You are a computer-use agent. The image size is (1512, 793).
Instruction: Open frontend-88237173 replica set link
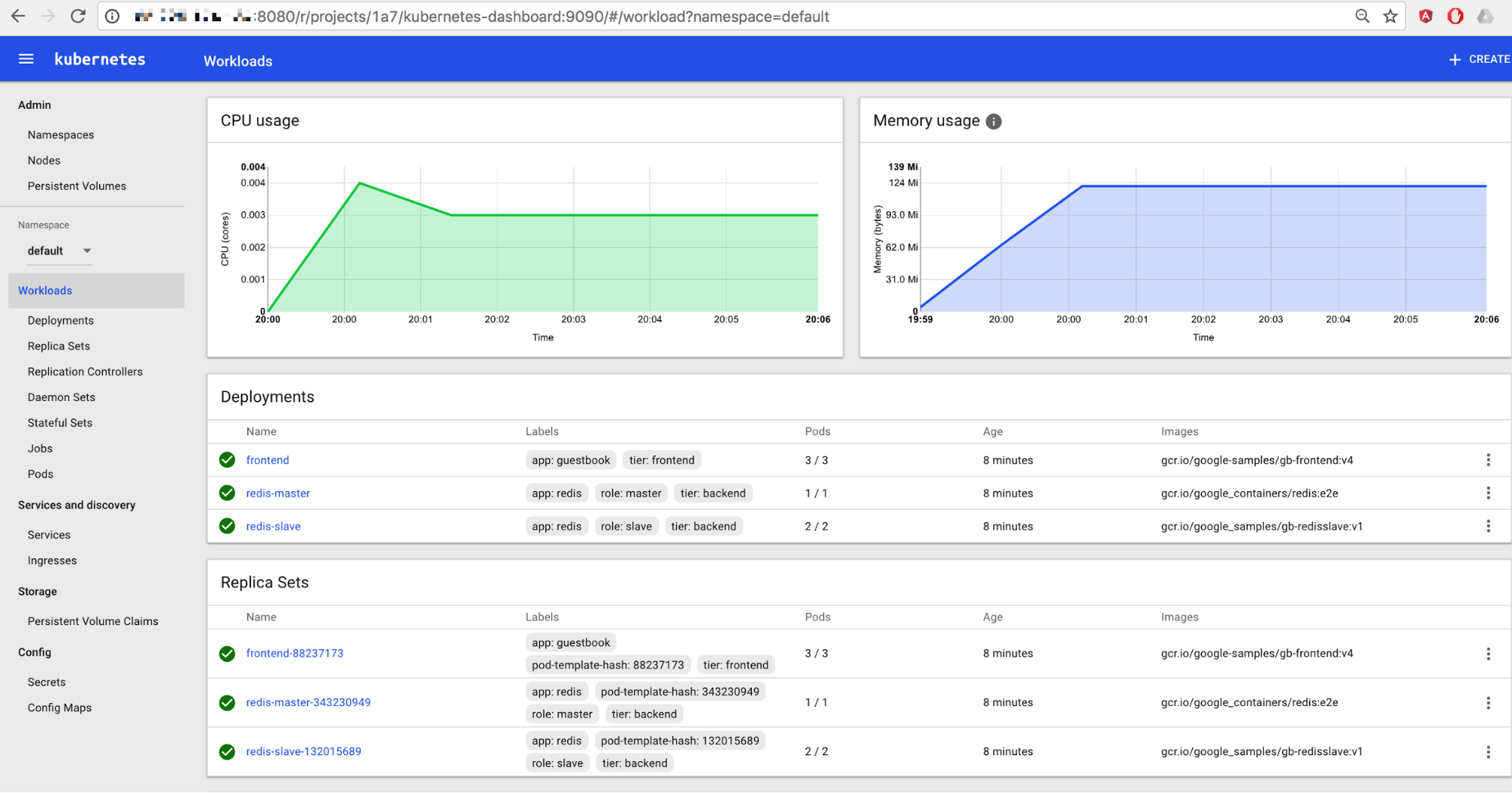pos(294,654)
